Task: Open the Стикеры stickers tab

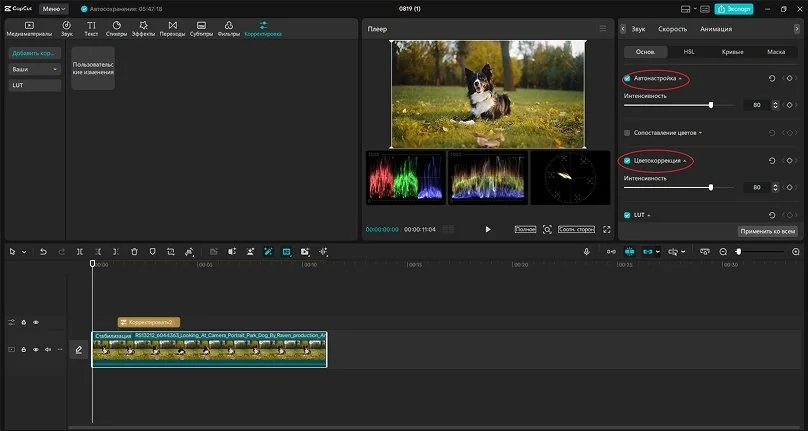Action: (x=116, y=29)
